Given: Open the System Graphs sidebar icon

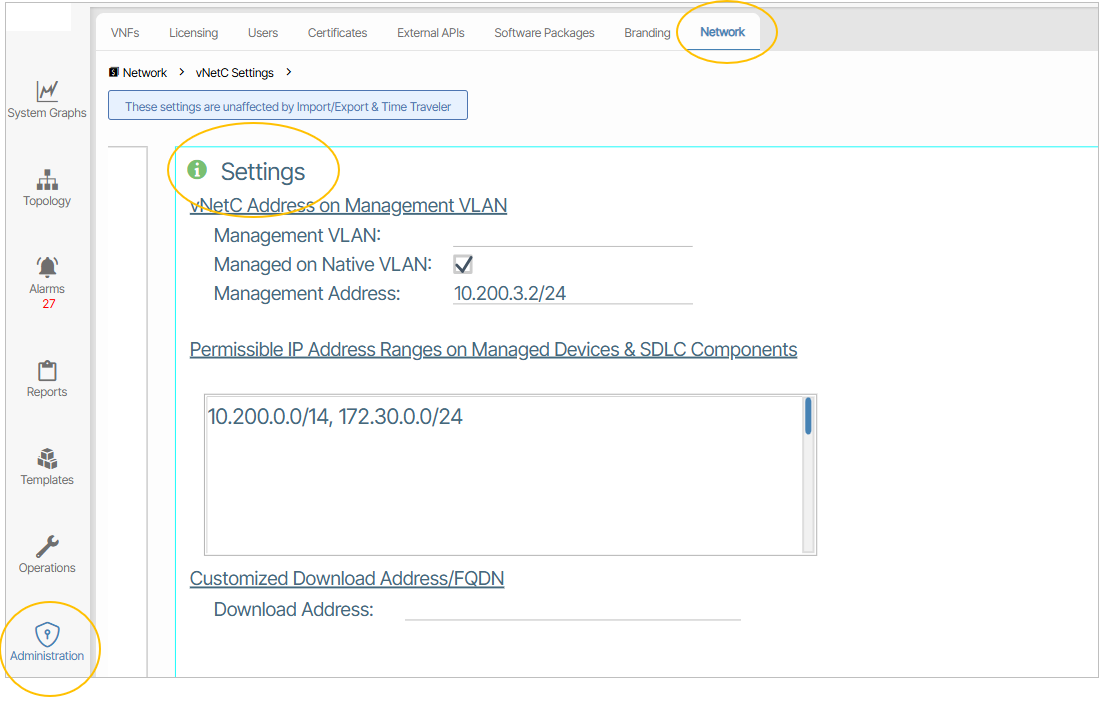Looking at the screenshot, I should pos(47,92).
